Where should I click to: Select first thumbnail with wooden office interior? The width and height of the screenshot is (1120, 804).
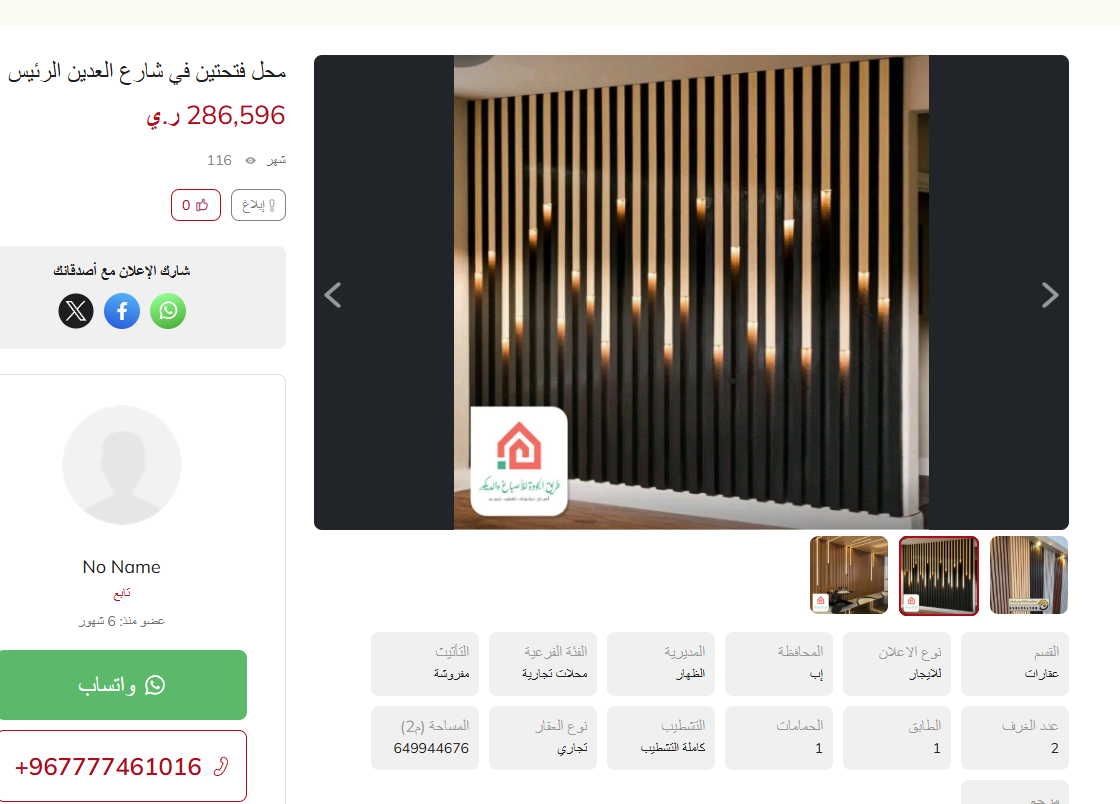(849, 575)
